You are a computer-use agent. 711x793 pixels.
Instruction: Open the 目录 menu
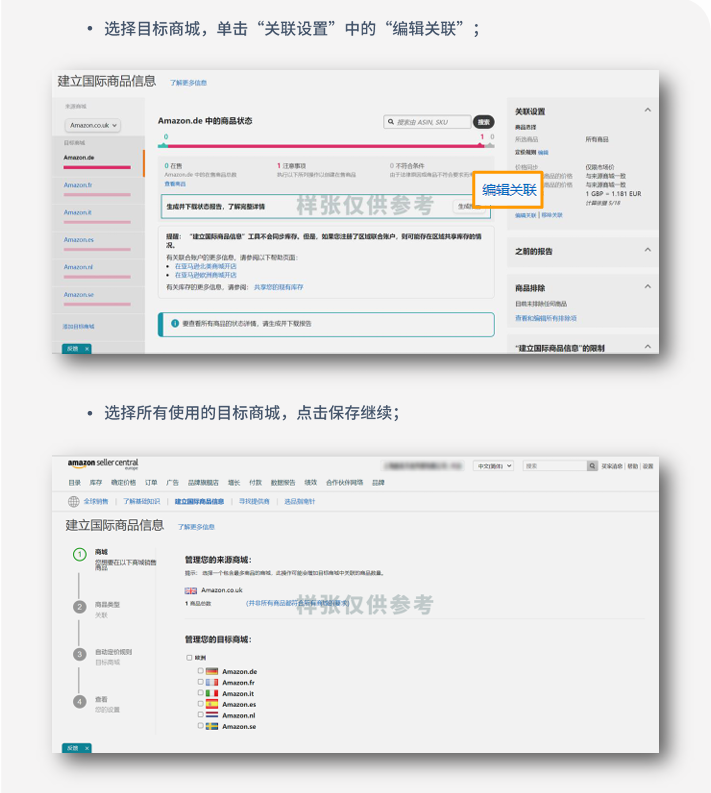click(x=74, y=482)
